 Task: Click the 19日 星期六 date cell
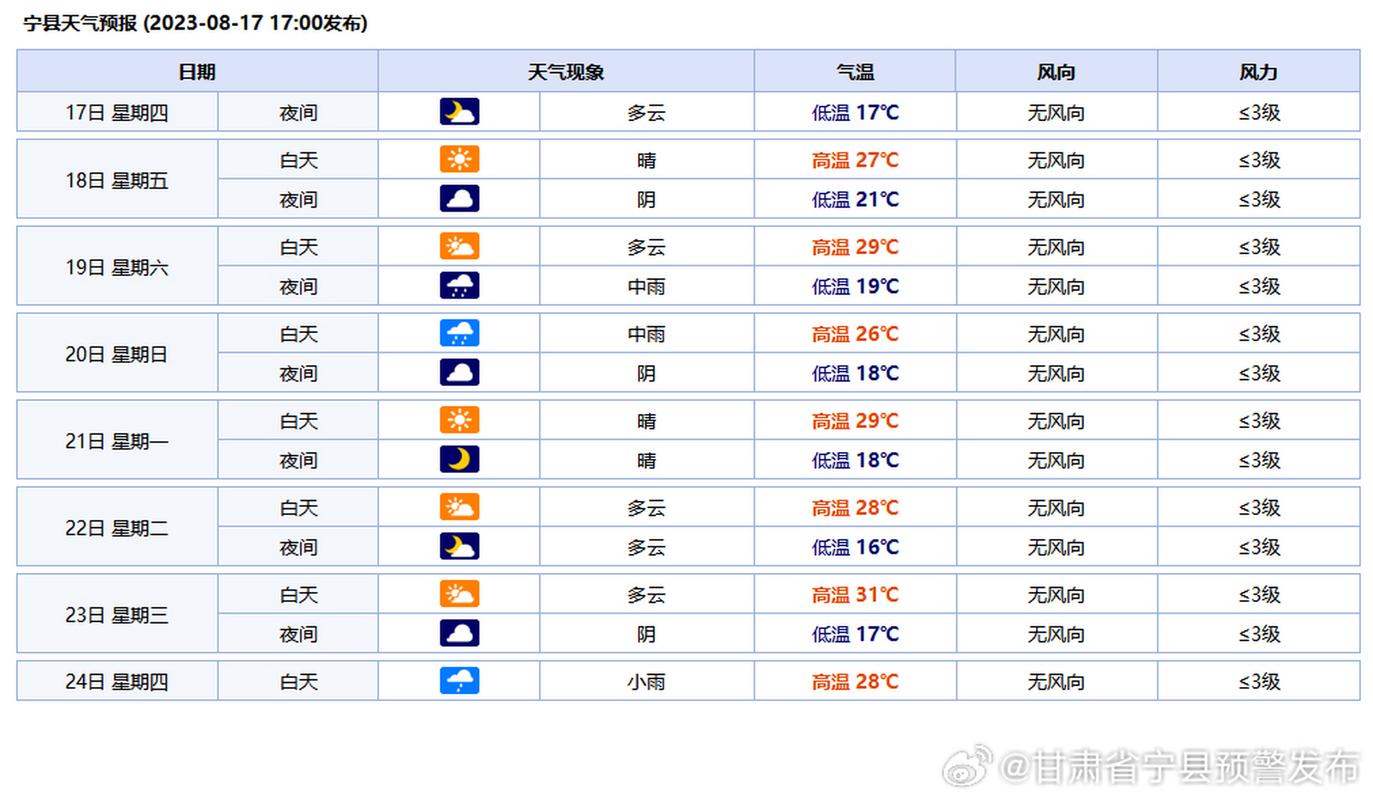pyautogui.click(x=117, y=266)
